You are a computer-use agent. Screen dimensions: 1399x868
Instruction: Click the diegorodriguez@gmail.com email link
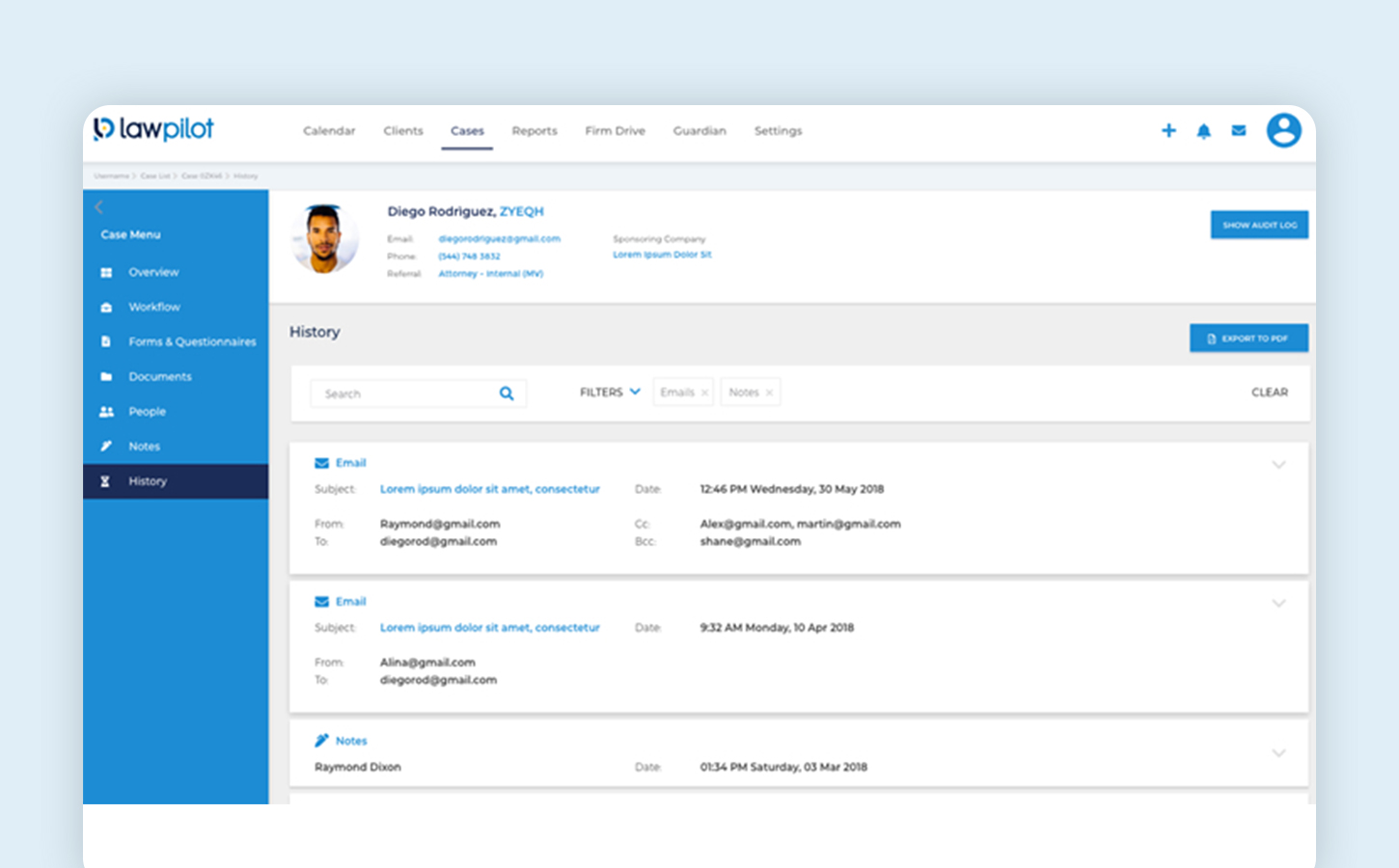click(499, 239)
